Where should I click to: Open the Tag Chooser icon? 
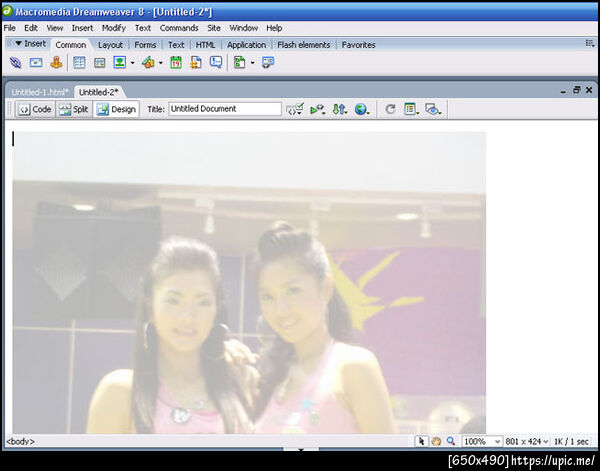pyautogui.click(x=268, y=62)
